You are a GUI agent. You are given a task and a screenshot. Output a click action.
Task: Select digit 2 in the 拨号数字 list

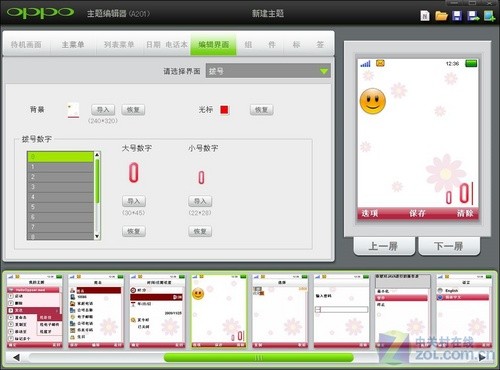pos(60,177)
